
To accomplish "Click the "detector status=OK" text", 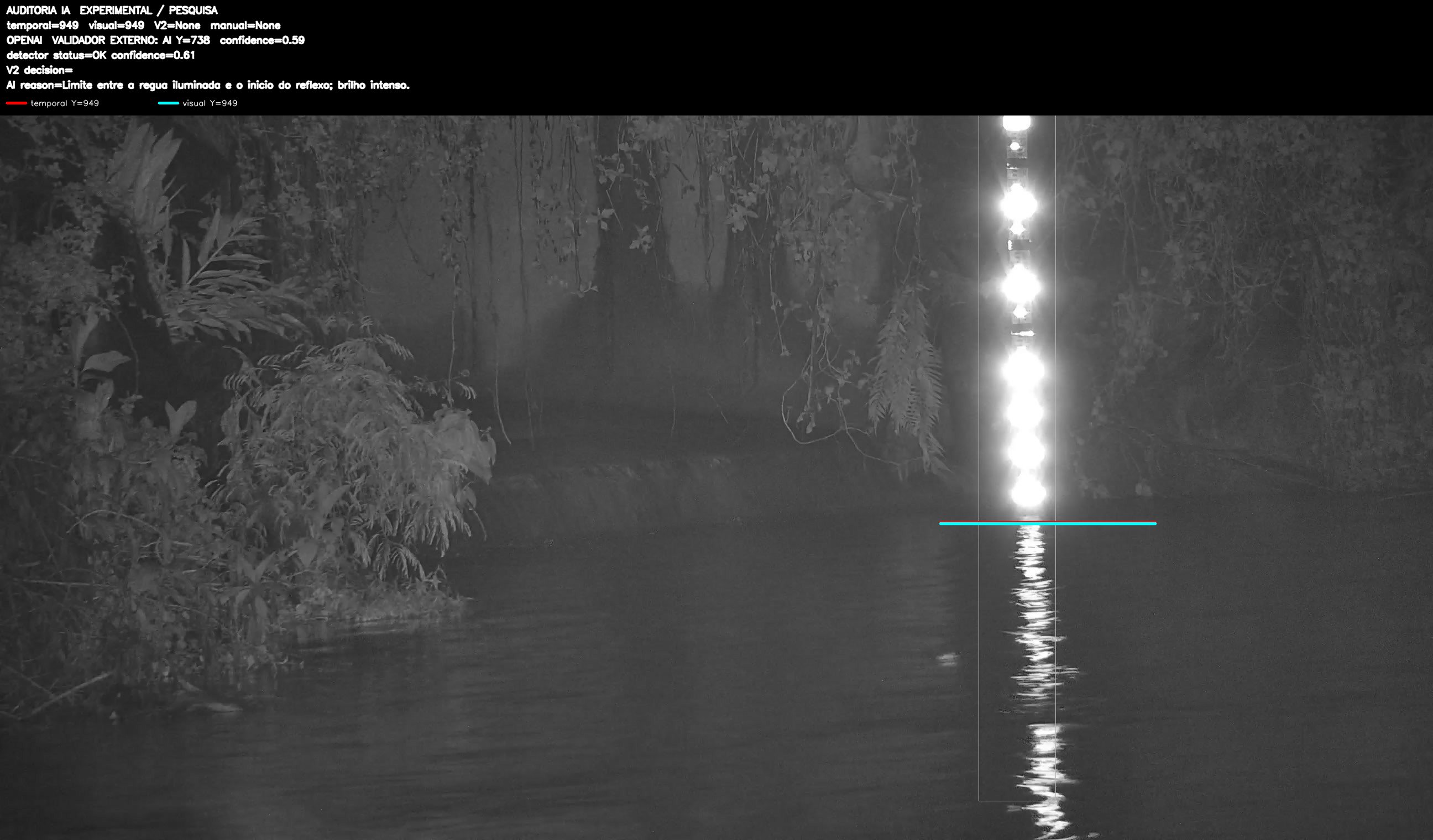I will [56, 55].
